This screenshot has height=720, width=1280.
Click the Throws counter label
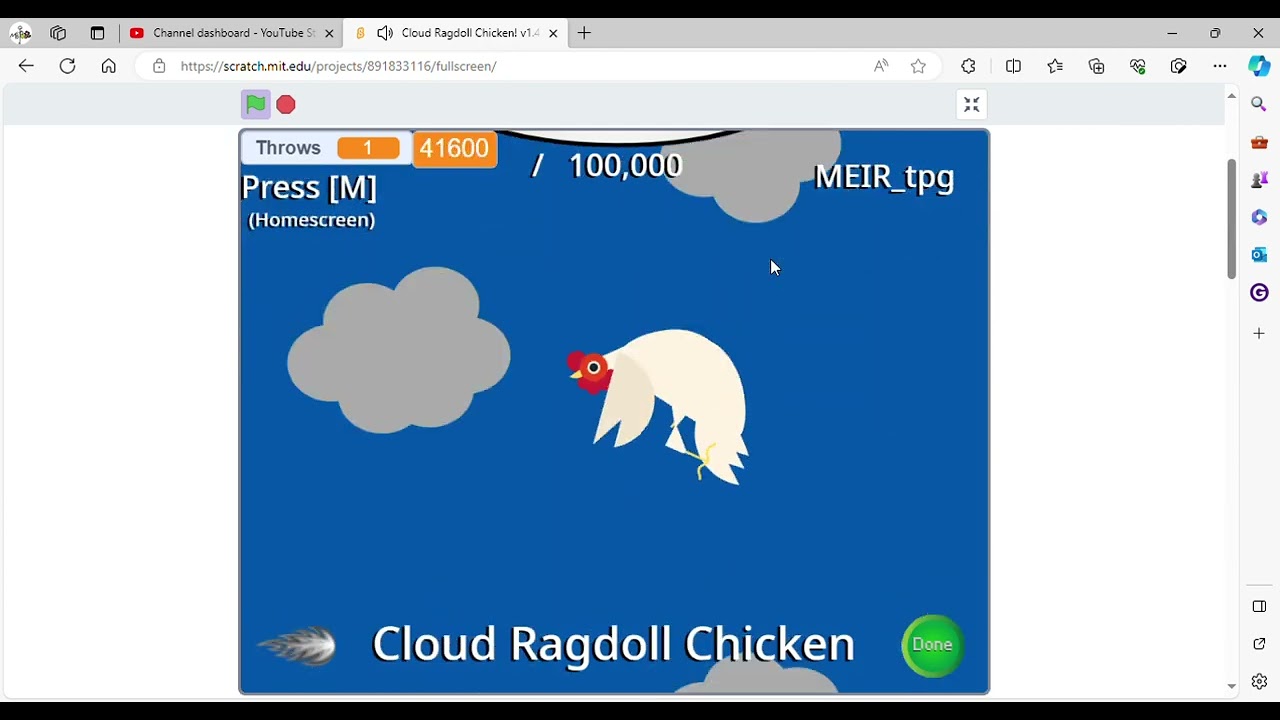[x=288, y=148]
